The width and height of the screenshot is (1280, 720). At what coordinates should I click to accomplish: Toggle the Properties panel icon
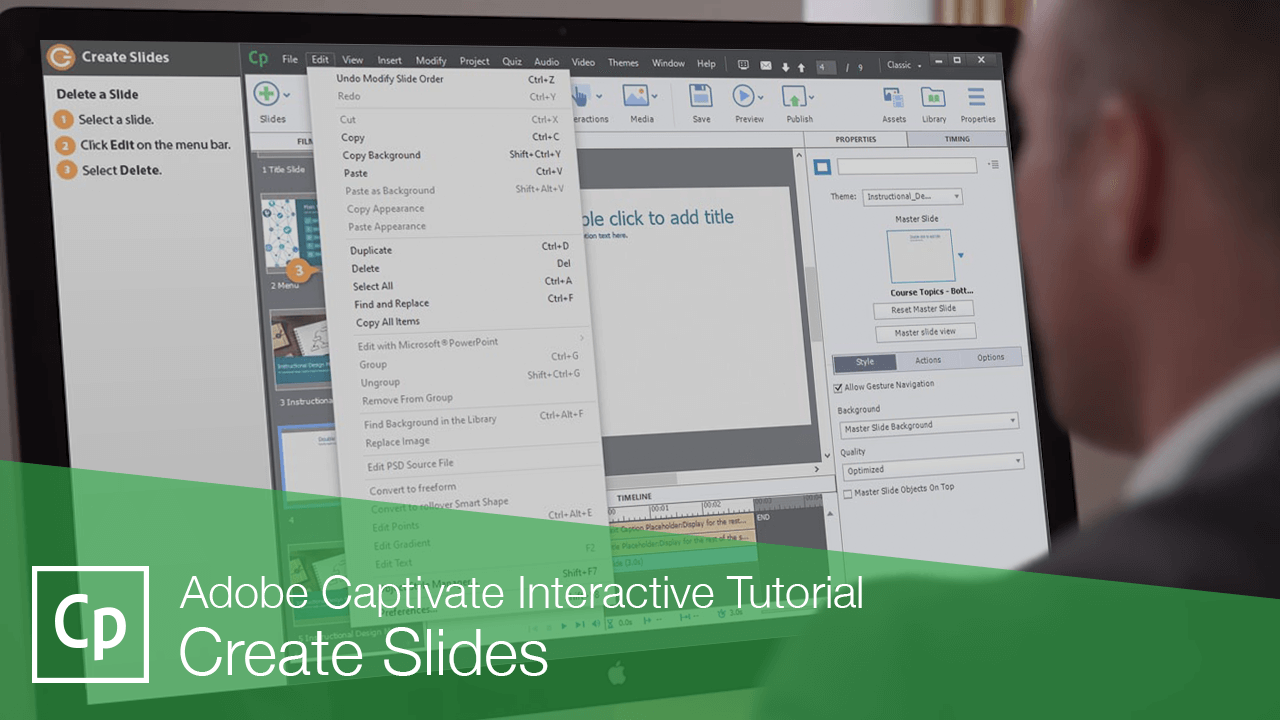977,97
